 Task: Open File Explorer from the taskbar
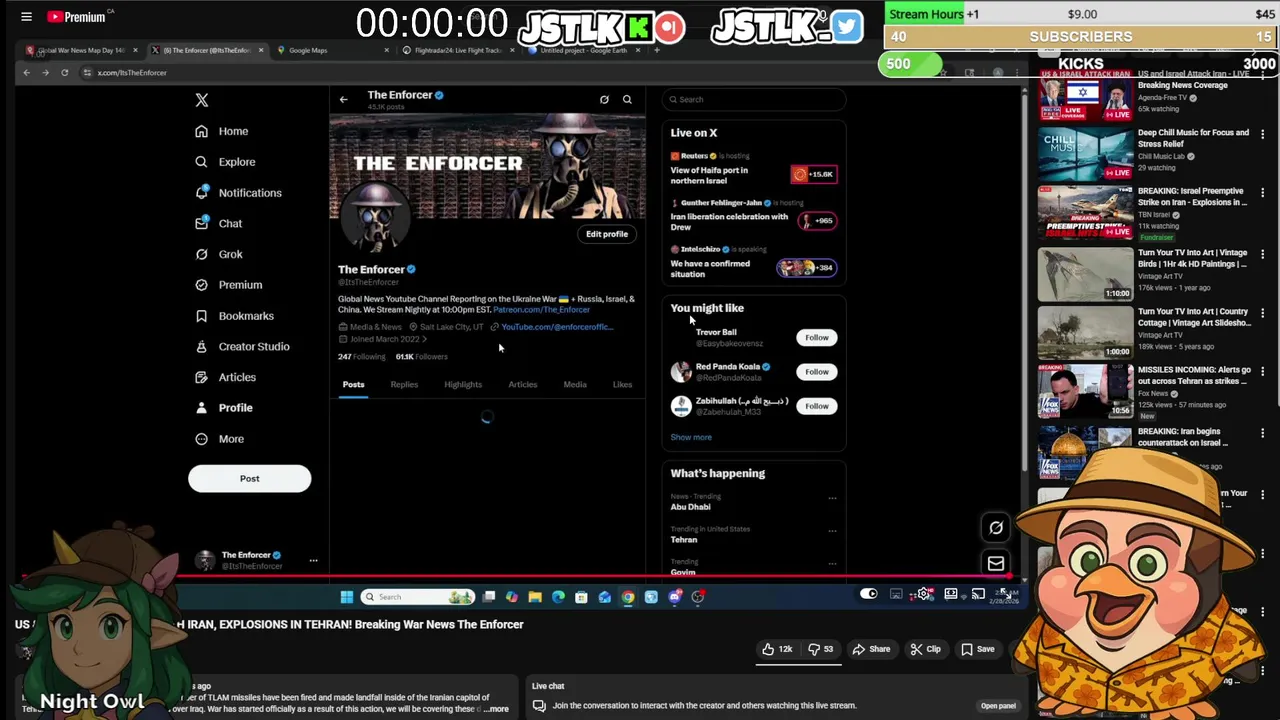point(535,597)
